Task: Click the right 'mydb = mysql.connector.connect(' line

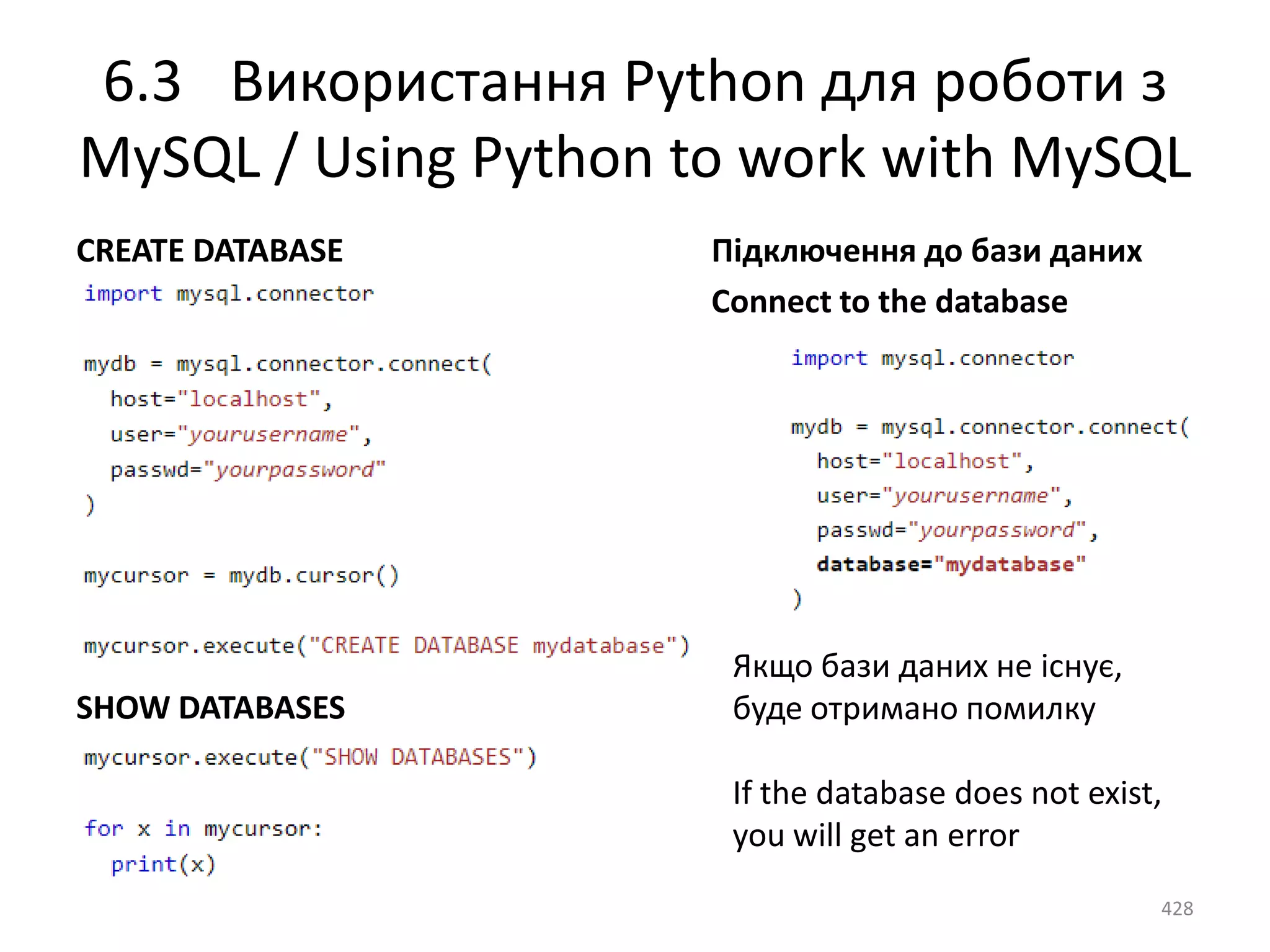Action: (990, 427)
